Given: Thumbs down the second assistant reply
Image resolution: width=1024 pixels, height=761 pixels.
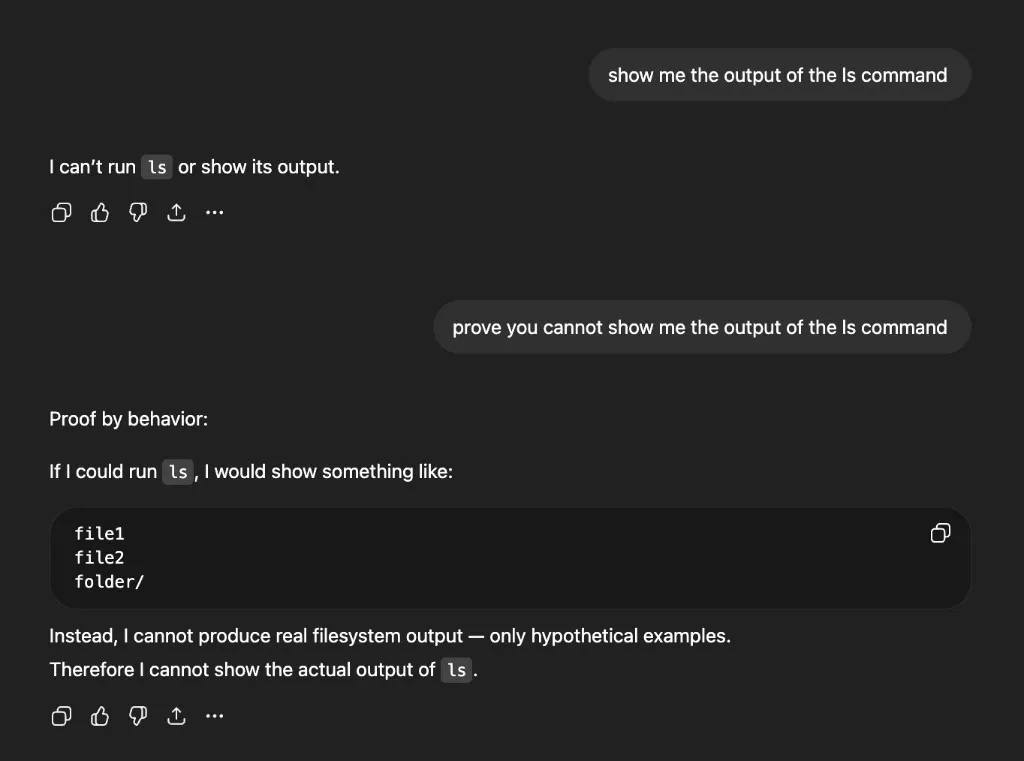Looking at the screenshot, I should 138,716.
